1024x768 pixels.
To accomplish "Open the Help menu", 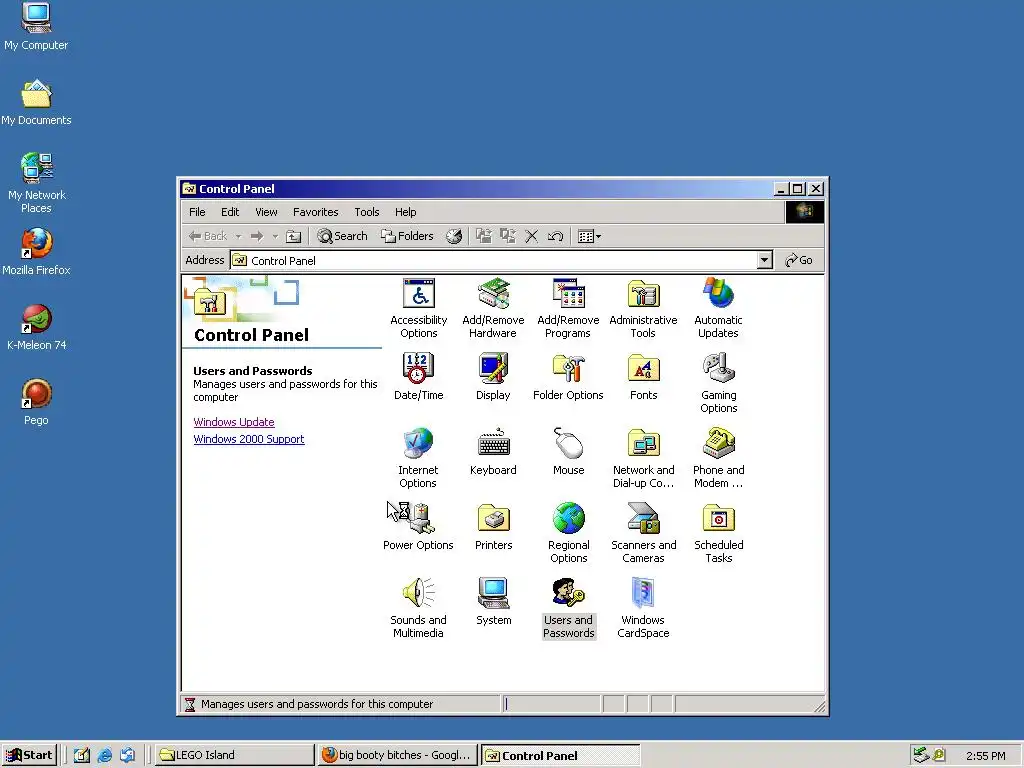I will (x=406, y=212).
